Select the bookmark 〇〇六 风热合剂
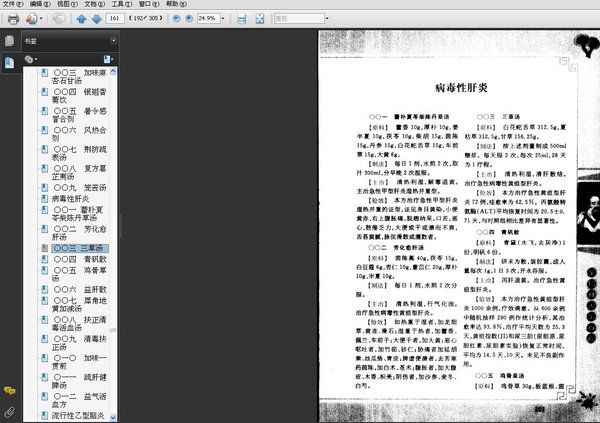 pyautogui.click(x=79, y=134)
